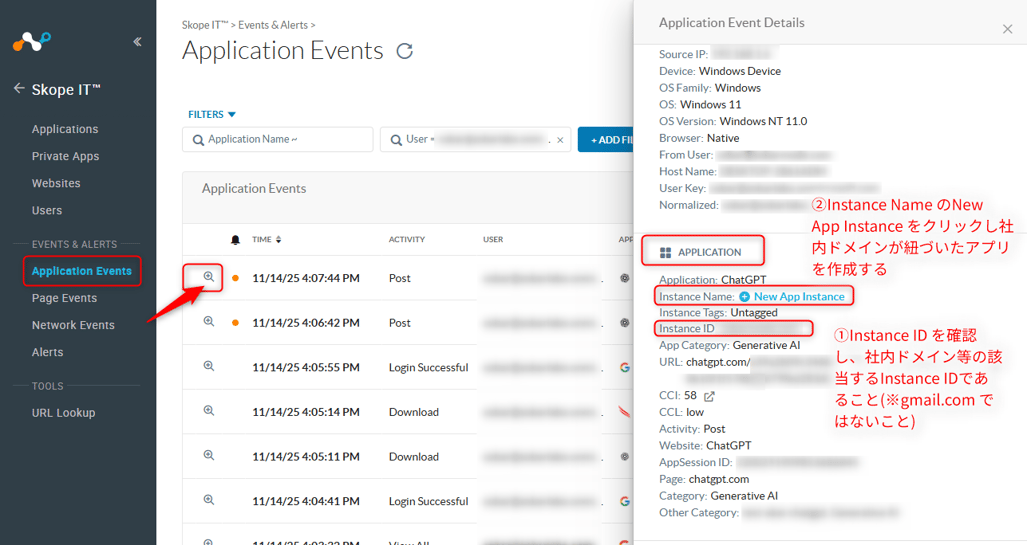
Task: Click the Netskope logo icon
Action: [31, 42]
